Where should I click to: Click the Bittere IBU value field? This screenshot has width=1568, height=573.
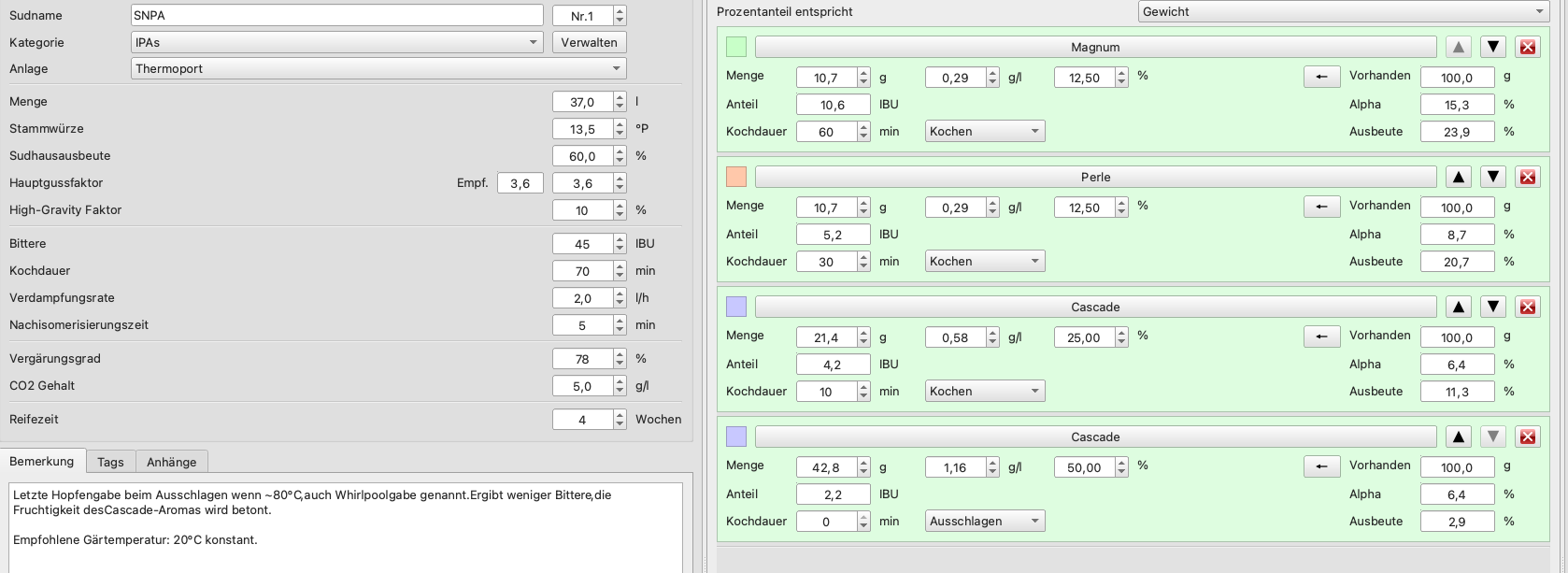point(582,244)
